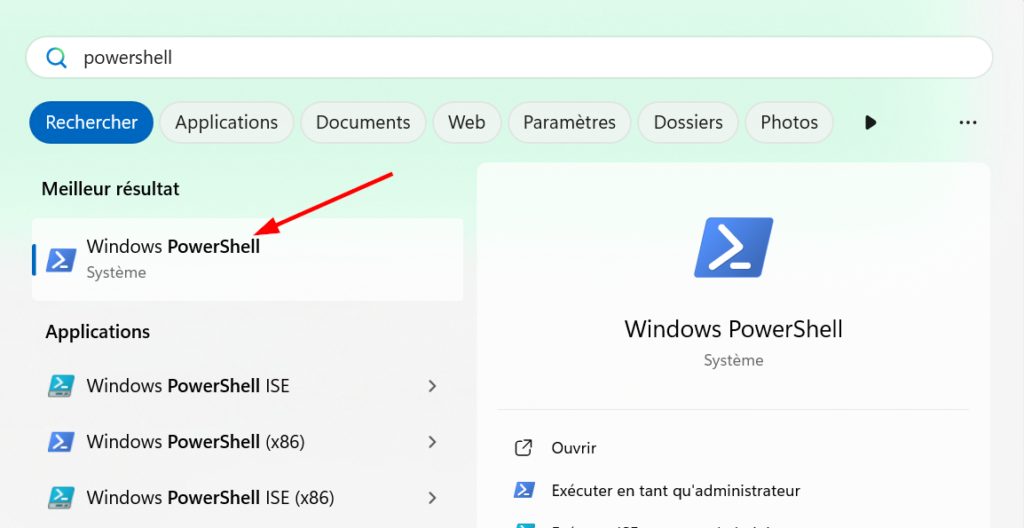Click the PowerShell icon in the best result
Image resolution: width=1024 pixels, height=528 pixels.
tap(61, 260)
